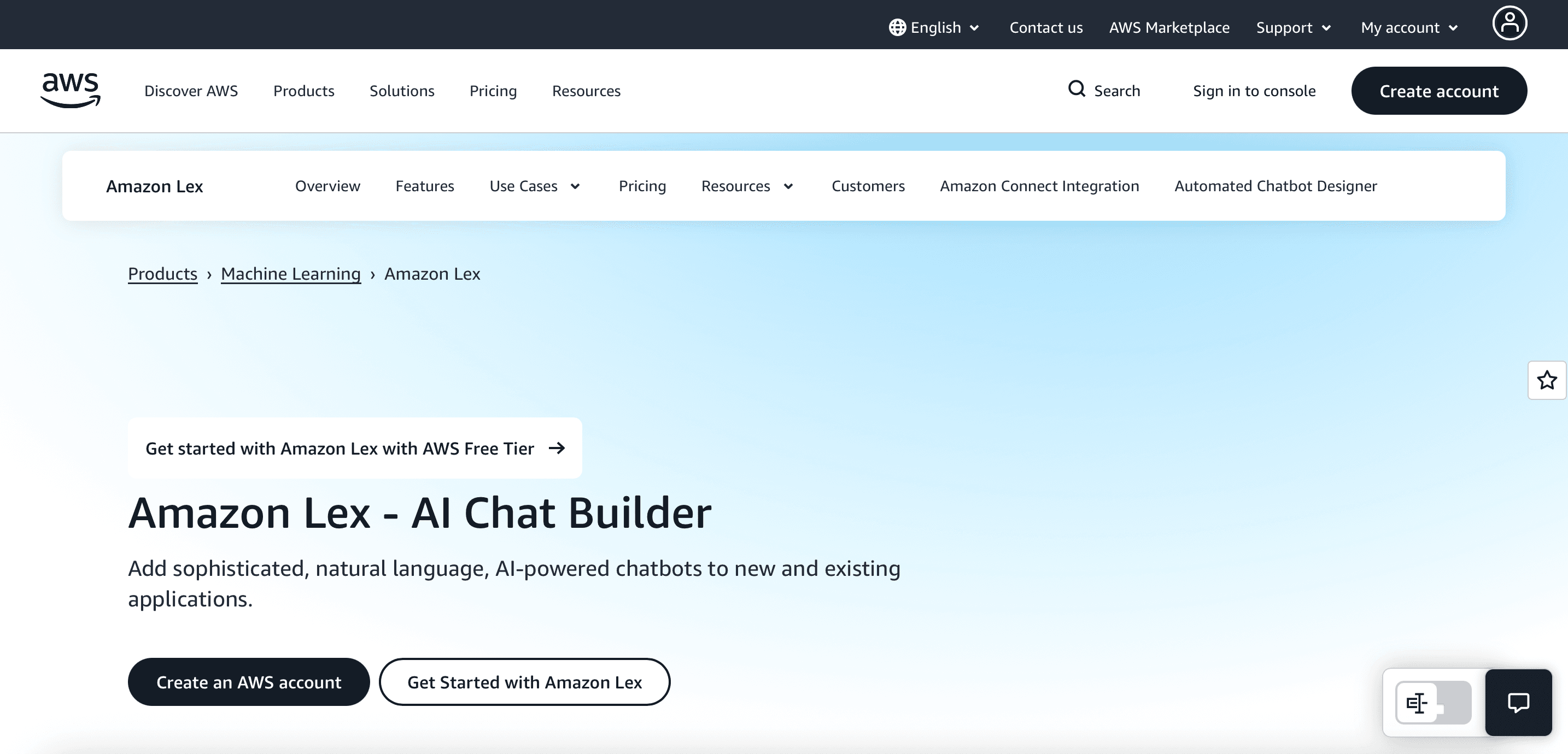Switch to the Features tab
The image size is (1568, 754).
click(425, 186)
